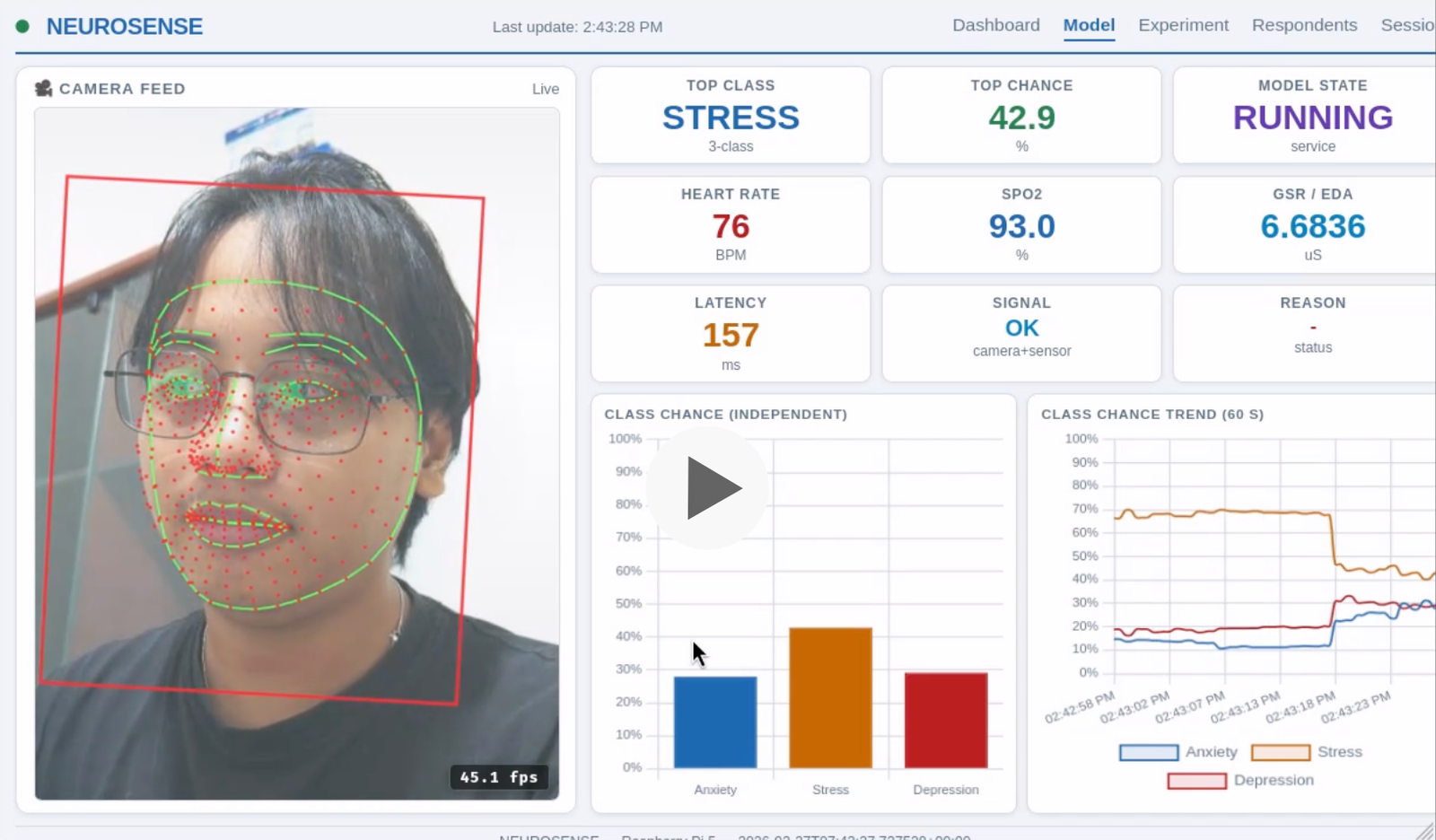Screen dimensions: 1436x840
Task: Click the camera icon beside Camera Feed
Action: pyautogui.click(x=43, y=88)
